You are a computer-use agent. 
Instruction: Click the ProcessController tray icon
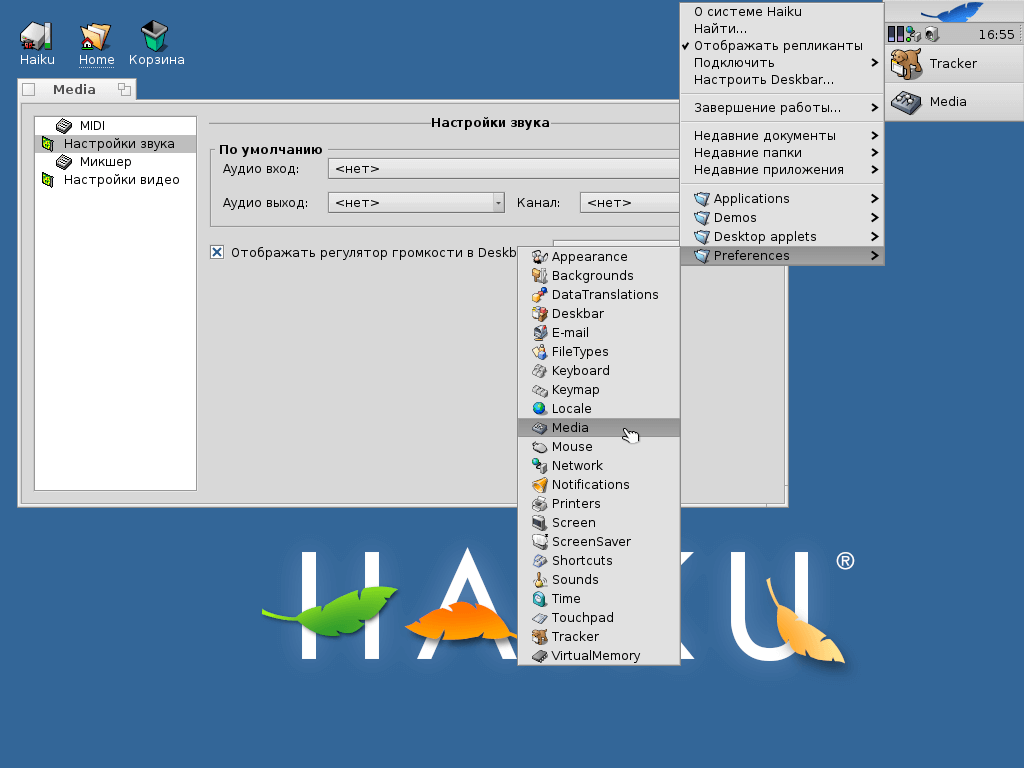point(896,34)
